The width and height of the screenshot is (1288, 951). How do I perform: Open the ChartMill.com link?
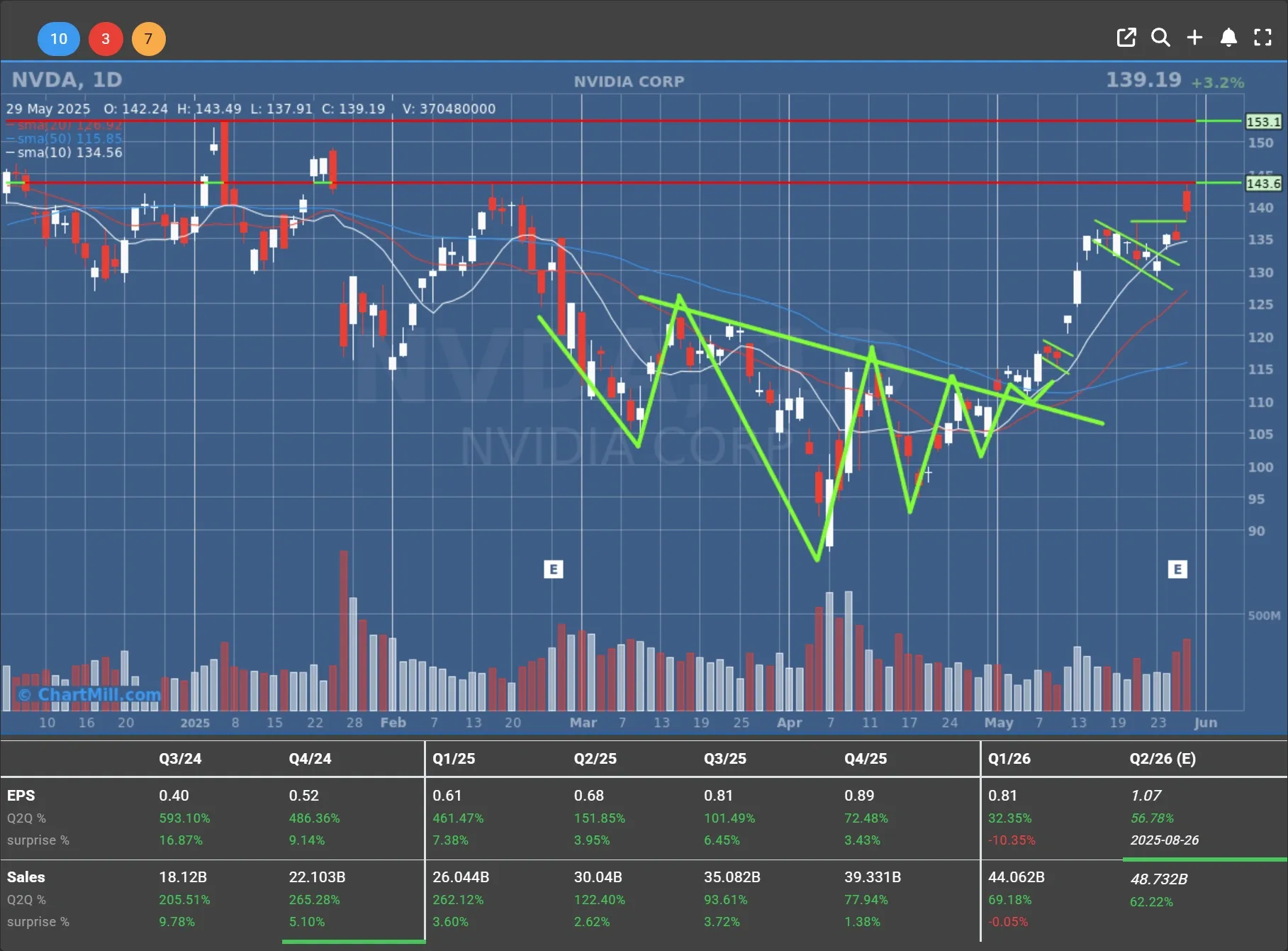coord(90,694)
